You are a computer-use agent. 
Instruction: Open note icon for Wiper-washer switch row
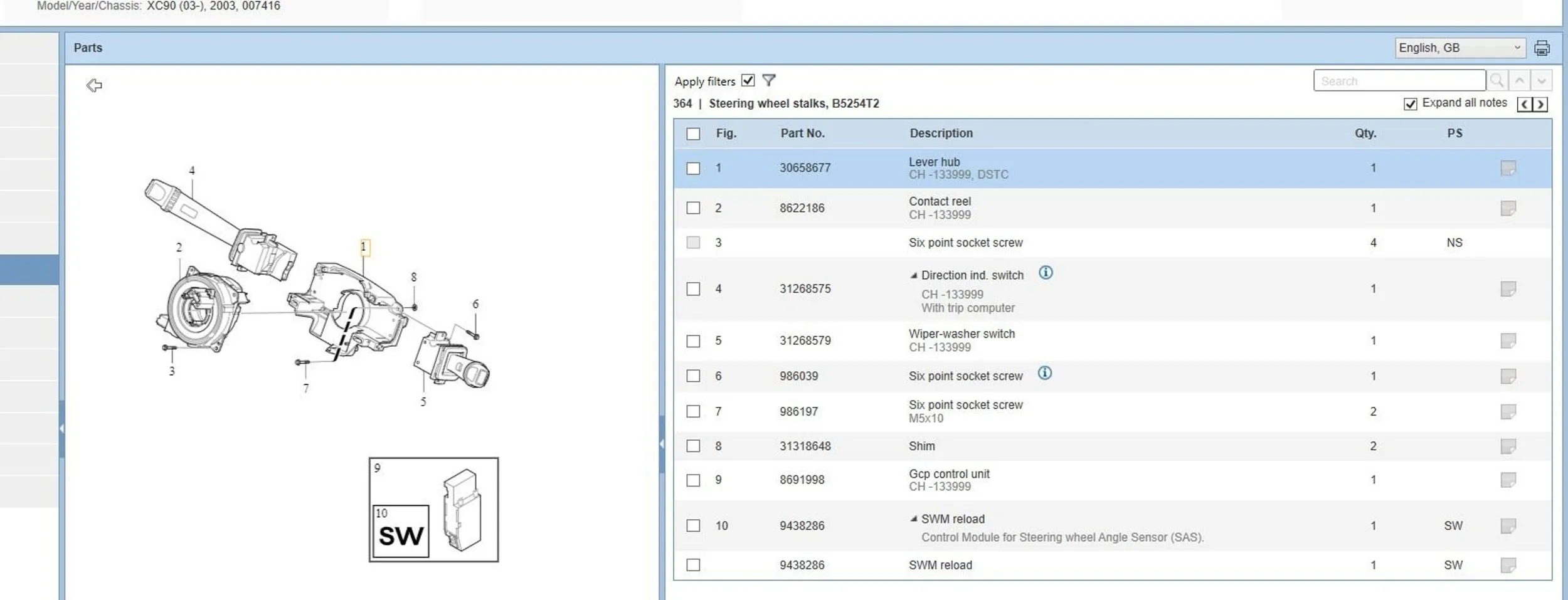pyautogui.click(x=1508, y=341)
